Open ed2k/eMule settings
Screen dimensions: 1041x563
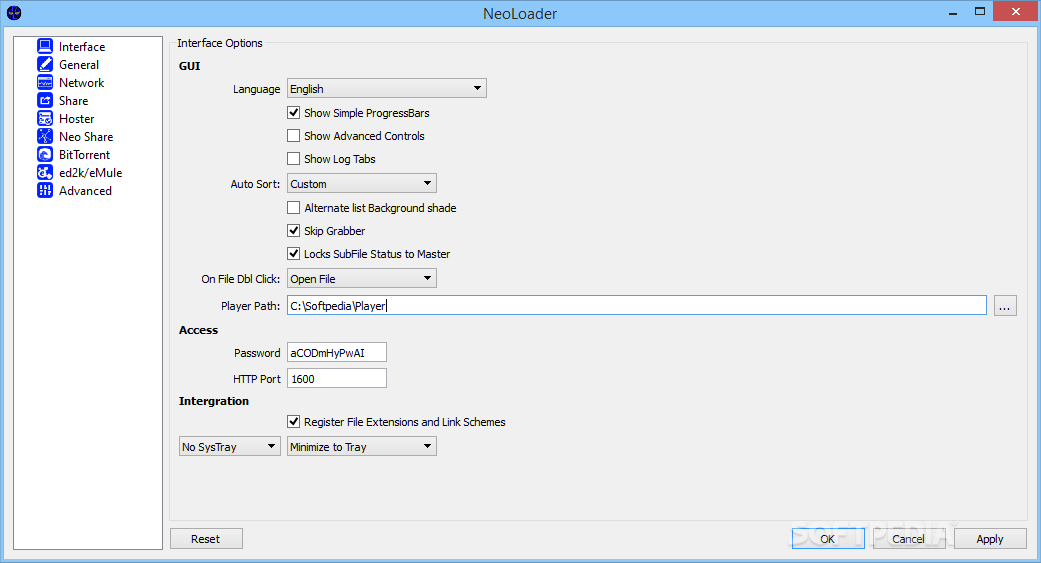click(90, 172)
